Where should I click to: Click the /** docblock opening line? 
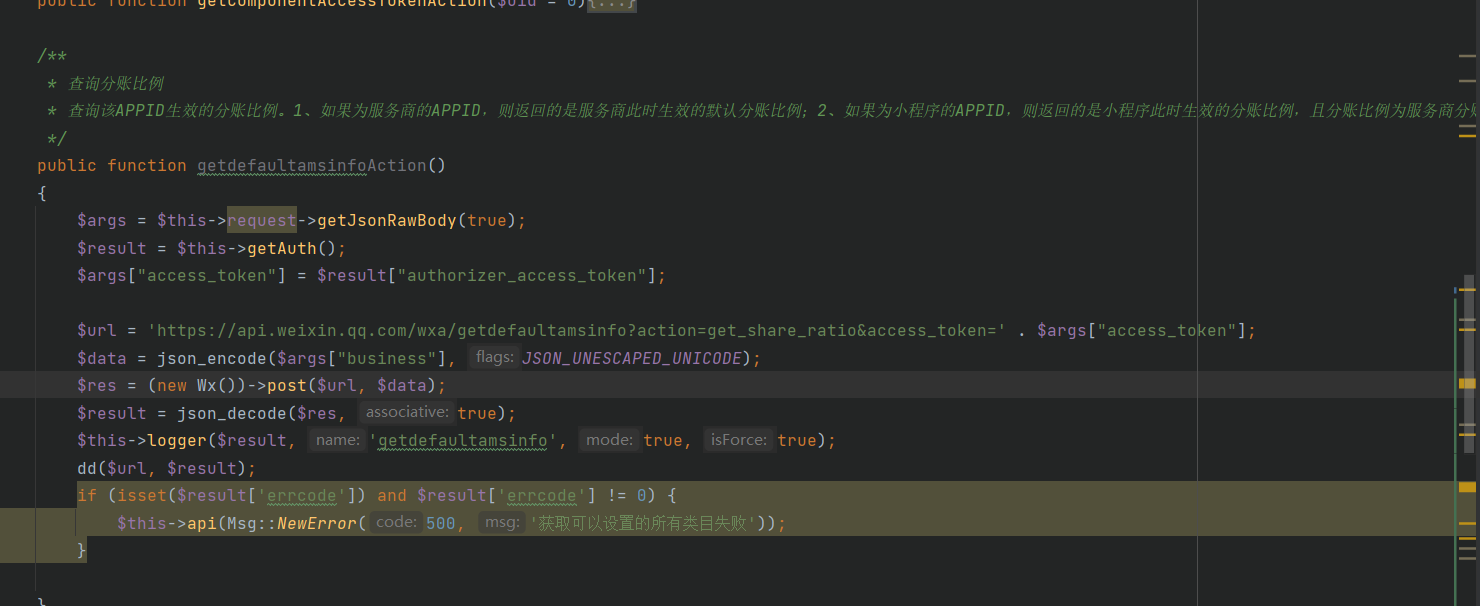(52, 56)
